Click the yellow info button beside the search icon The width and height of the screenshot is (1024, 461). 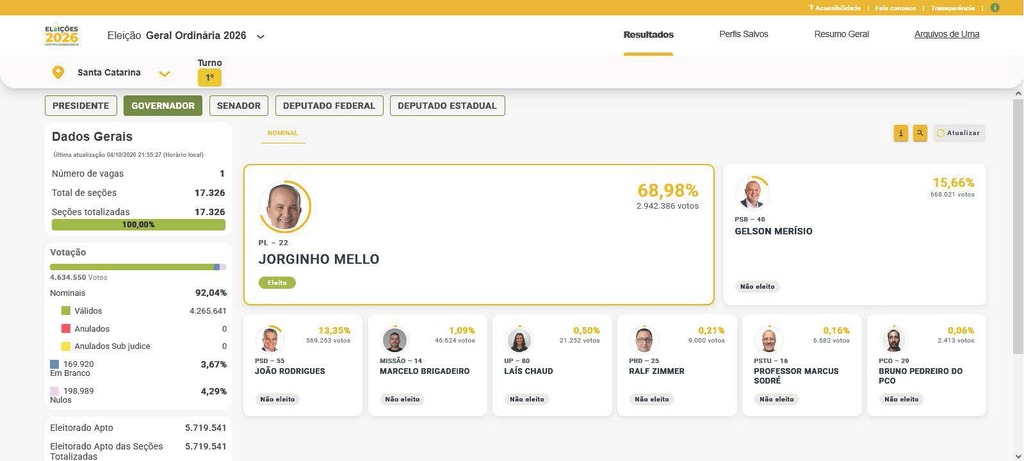[901, 133]
